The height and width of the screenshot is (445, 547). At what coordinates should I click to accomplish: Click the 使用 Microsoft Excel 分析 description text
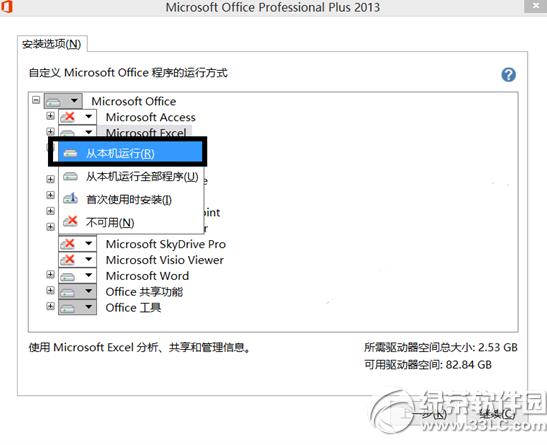[x=140, y=347]
